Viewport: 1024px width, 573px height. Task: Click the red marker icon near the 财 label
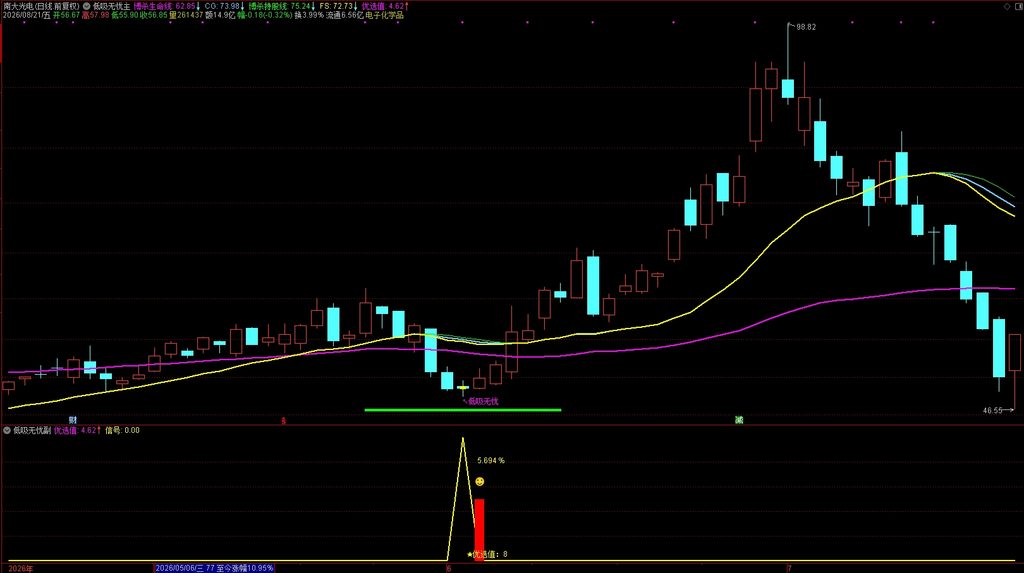click(x=283, y=421)
